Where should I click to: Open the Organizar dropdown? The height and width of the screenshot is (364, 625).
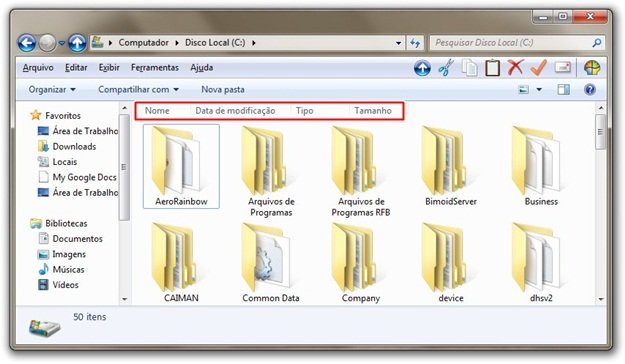[52, 89]
